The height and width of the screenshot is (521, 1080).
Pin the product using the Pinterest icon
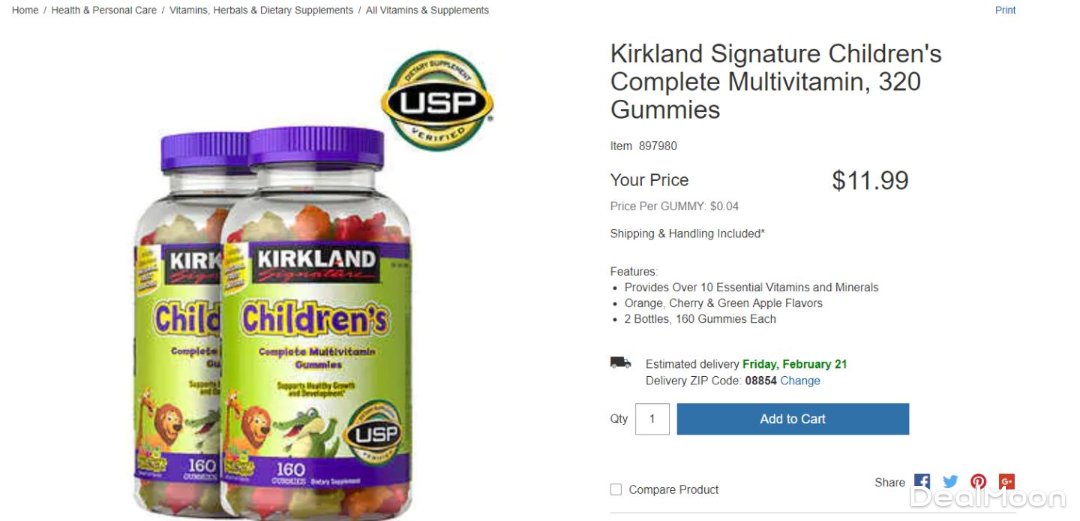click(x=978, y=482)
